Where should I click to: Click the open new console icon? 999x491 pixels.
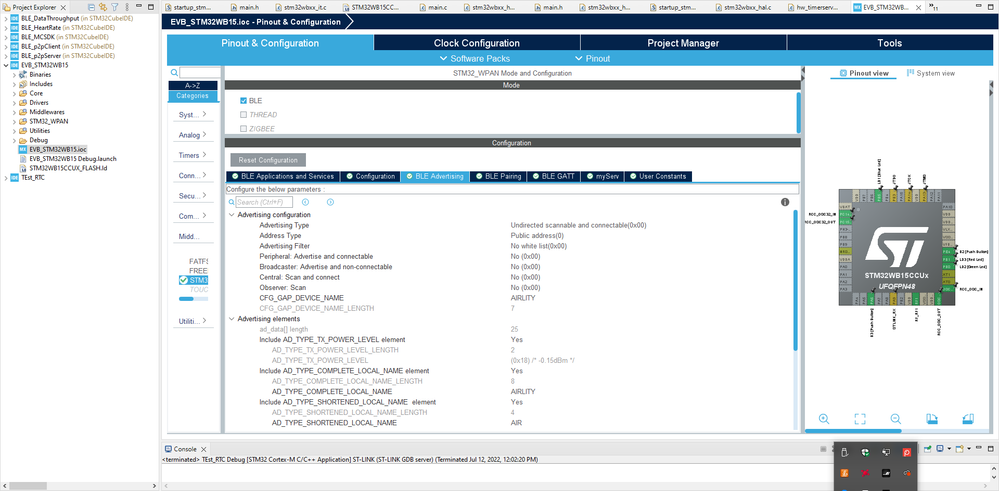click(959, 449)
